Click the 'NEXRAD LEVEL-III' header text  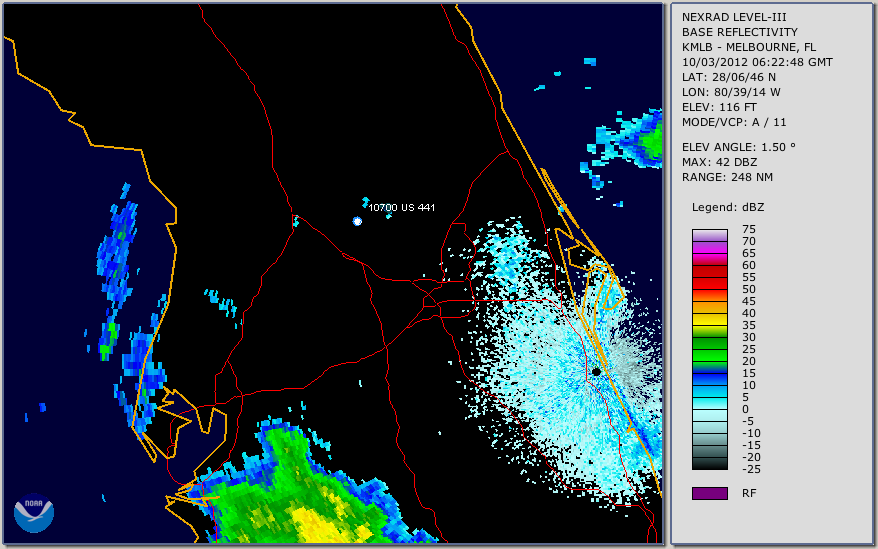pyautogui.click(x=734, y=17)
